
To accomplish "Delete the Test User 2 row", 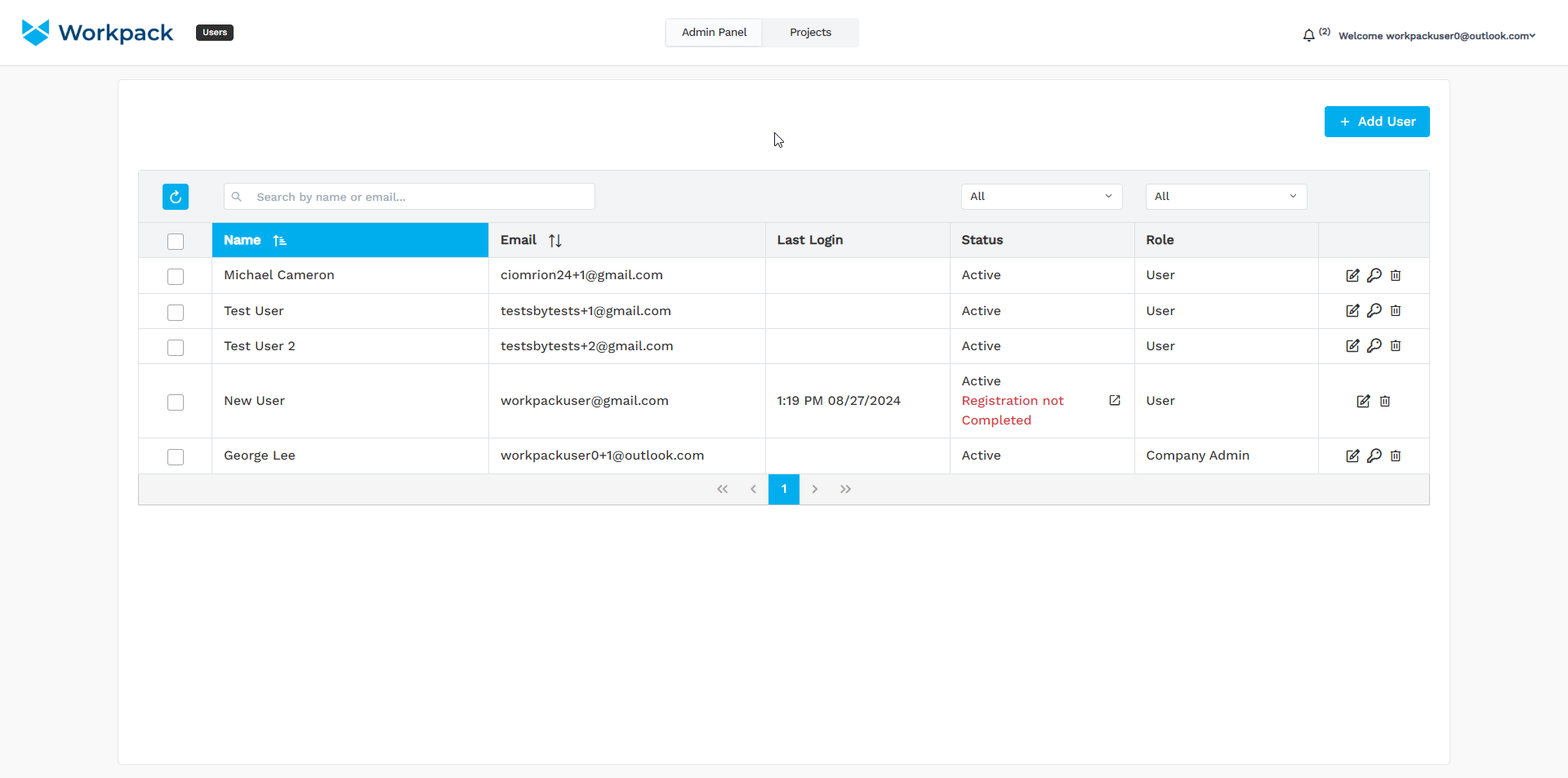I will [x=1396, y=346].
